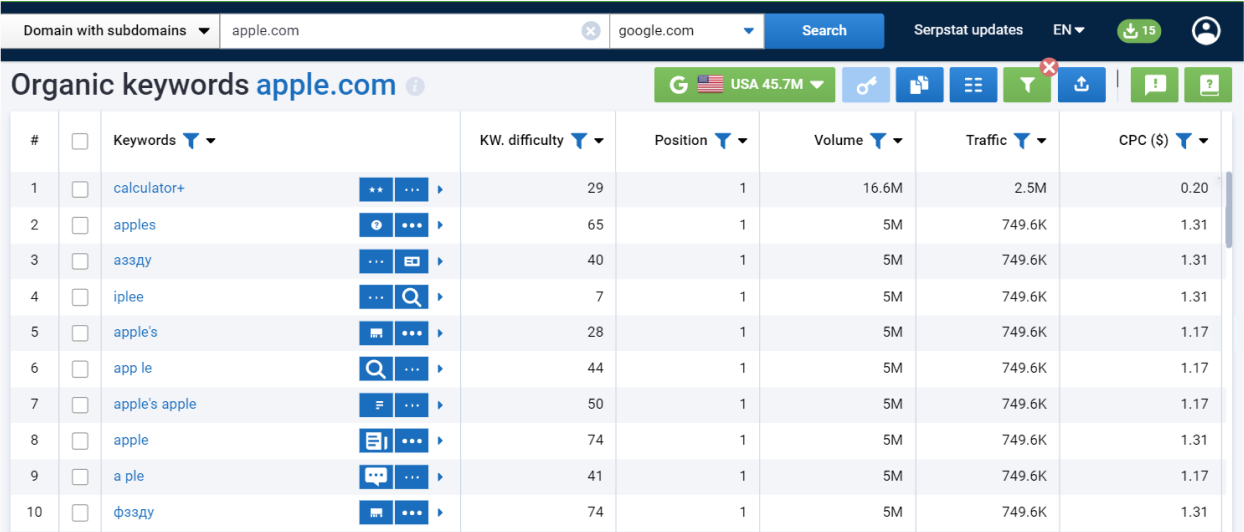
Task: Click the info icon beside apple.com heading
Action: pyautogui.click(x=415, y=87)
